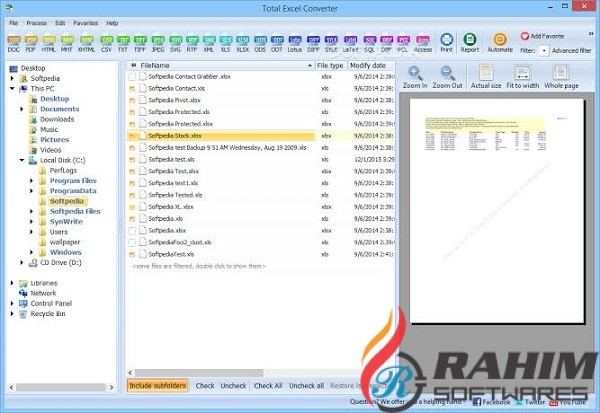Select SVG conversion icon
The image size is (600, 413).
tap(175, 44)
